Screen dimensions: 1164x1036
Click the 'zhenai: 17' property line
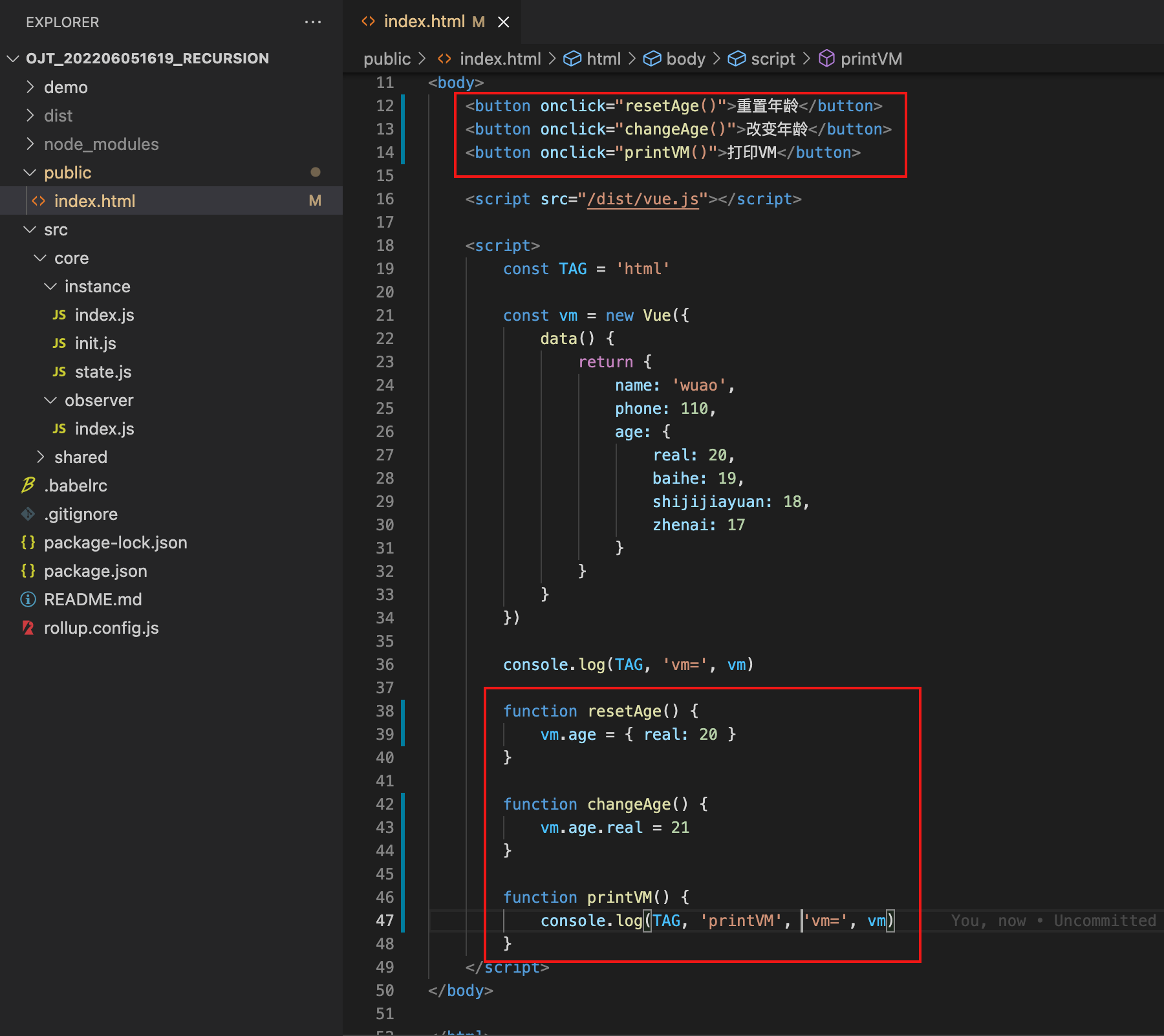698,524
